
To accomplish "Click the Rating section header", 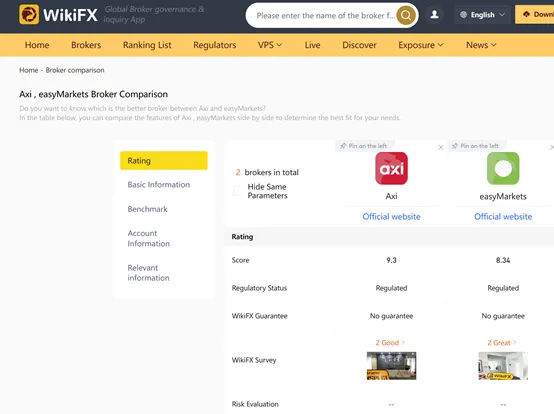I will [x=242, y=237].
